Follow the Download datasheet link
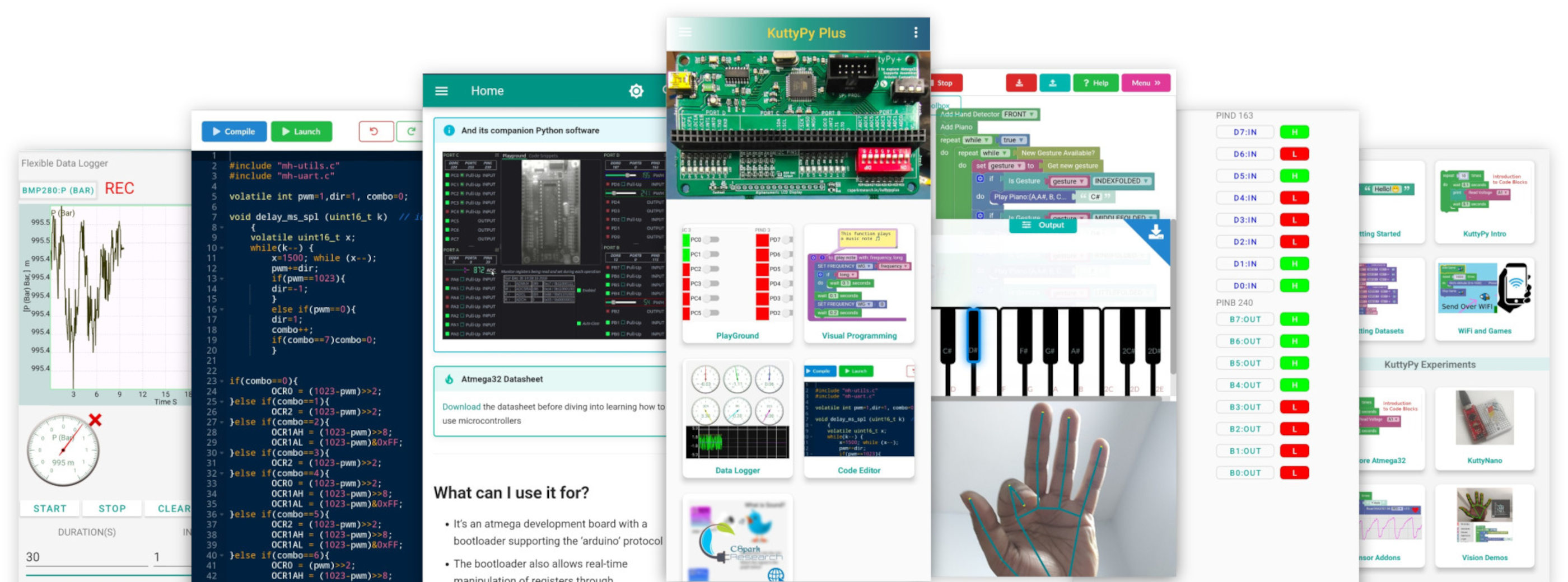Viewport: 1568px width, 582px height. point(461,407)
